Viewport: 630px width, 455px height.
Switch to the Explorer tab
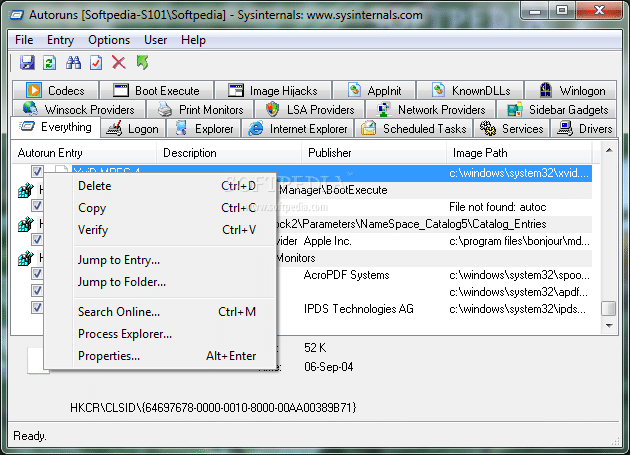coord(203,129)
